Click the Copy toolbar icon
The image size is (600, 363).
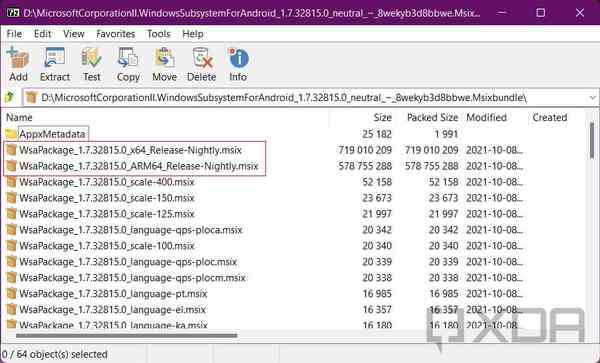(128, 58)
